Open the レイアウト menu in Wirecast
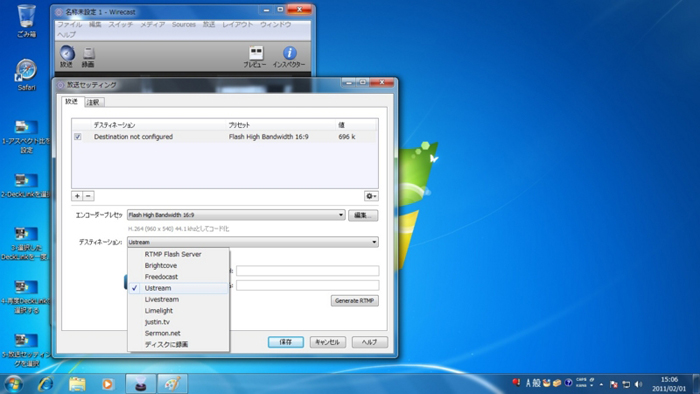700x394 pixels. tap(238, 25)
